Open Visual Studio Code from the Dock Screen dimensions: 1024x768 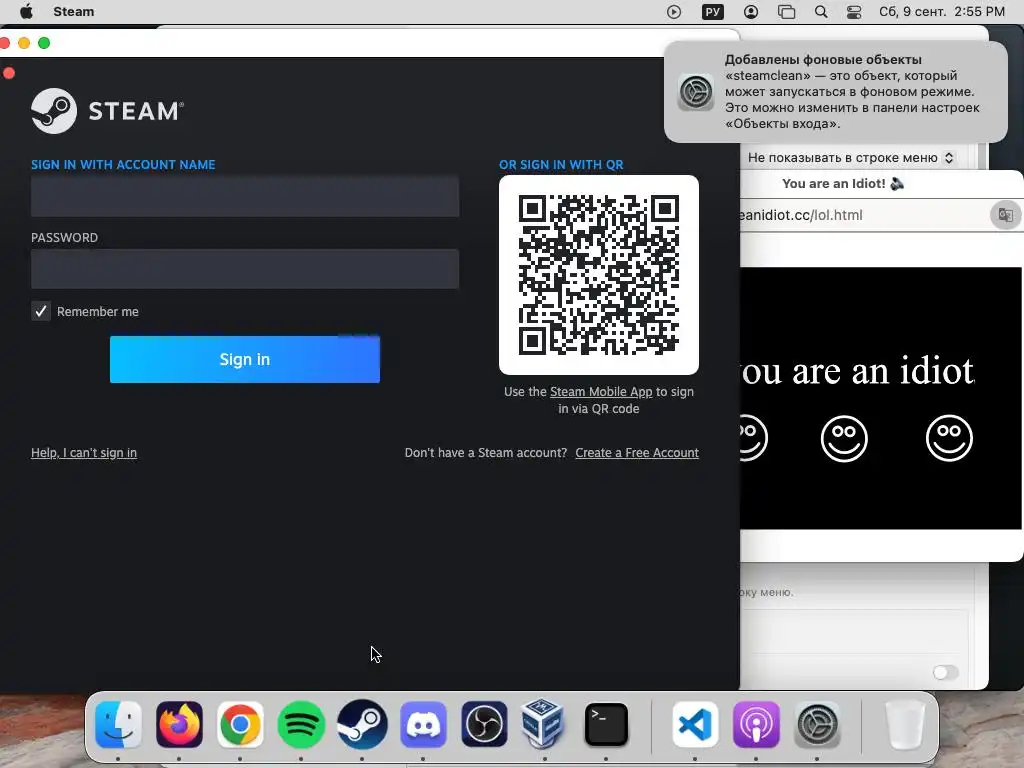point(695,724)
